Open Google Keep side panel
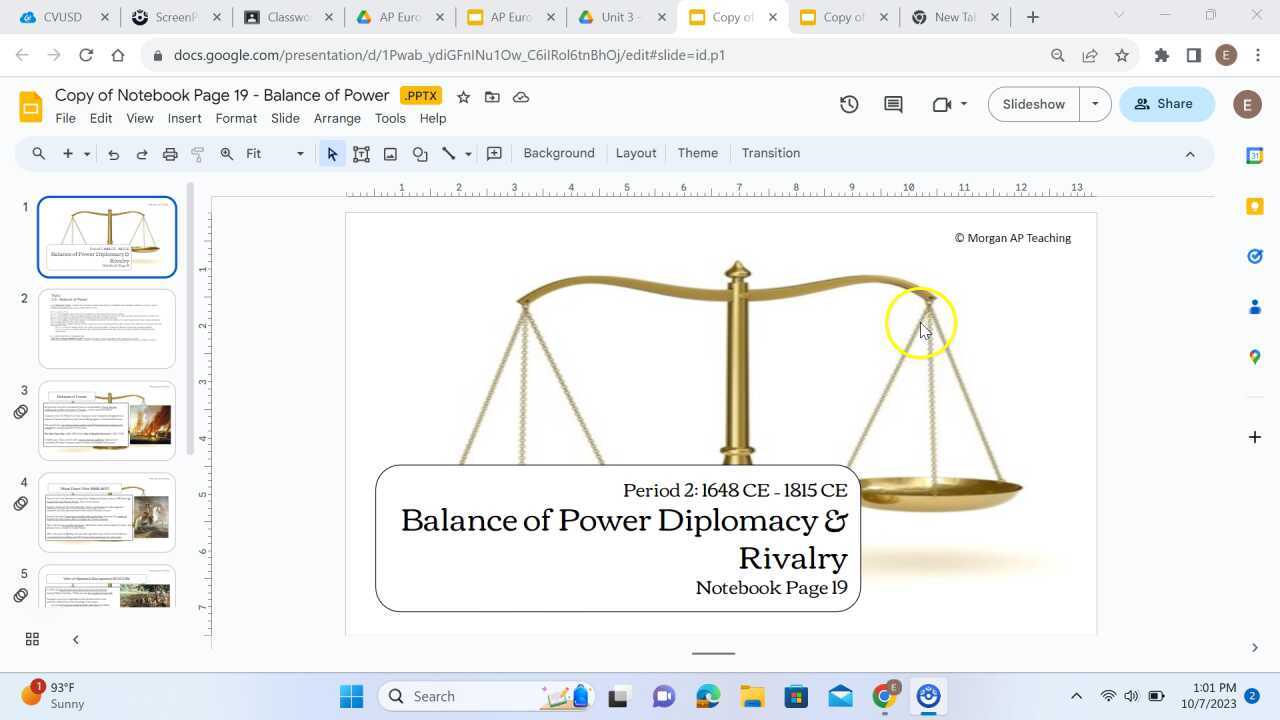Image resolution: width=1280 pixels, height=720 pixels. [1255, 206]
